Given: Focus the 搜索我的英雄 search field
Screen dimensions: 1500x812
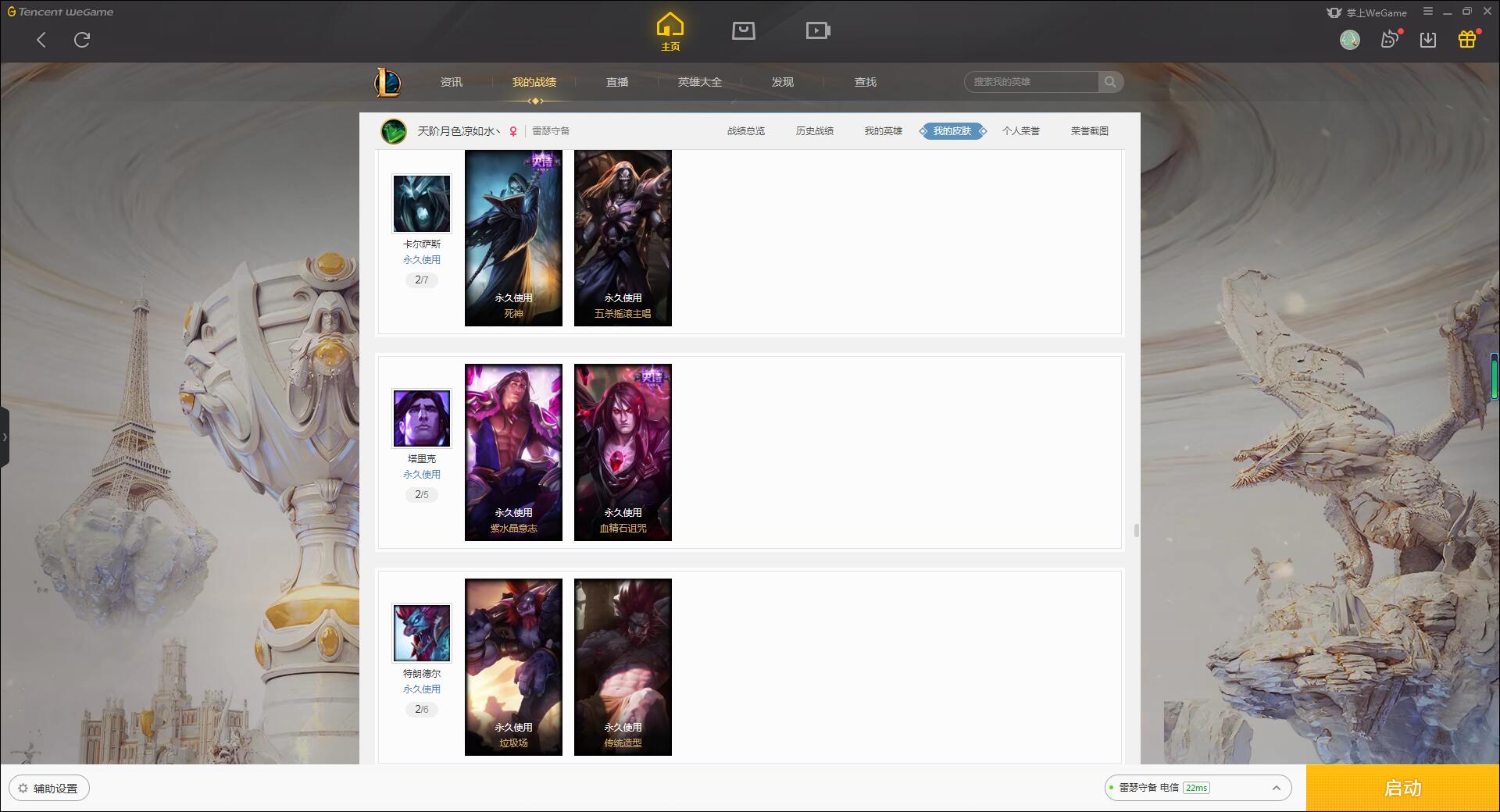Looking at the screenshot, I should click(x=1031, y=82).
